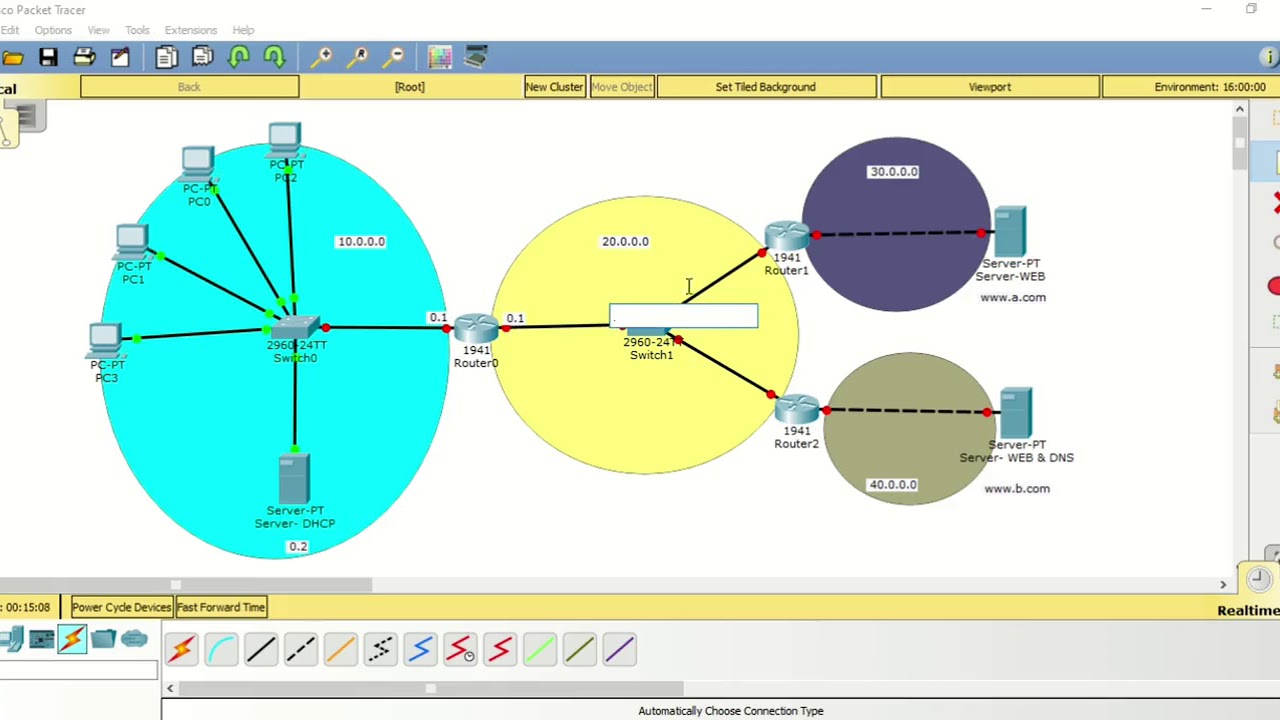The width and height of the screenshot is (1280, 720).
Task: Reset zoom with the magnifier R icon
Action: 358,58
